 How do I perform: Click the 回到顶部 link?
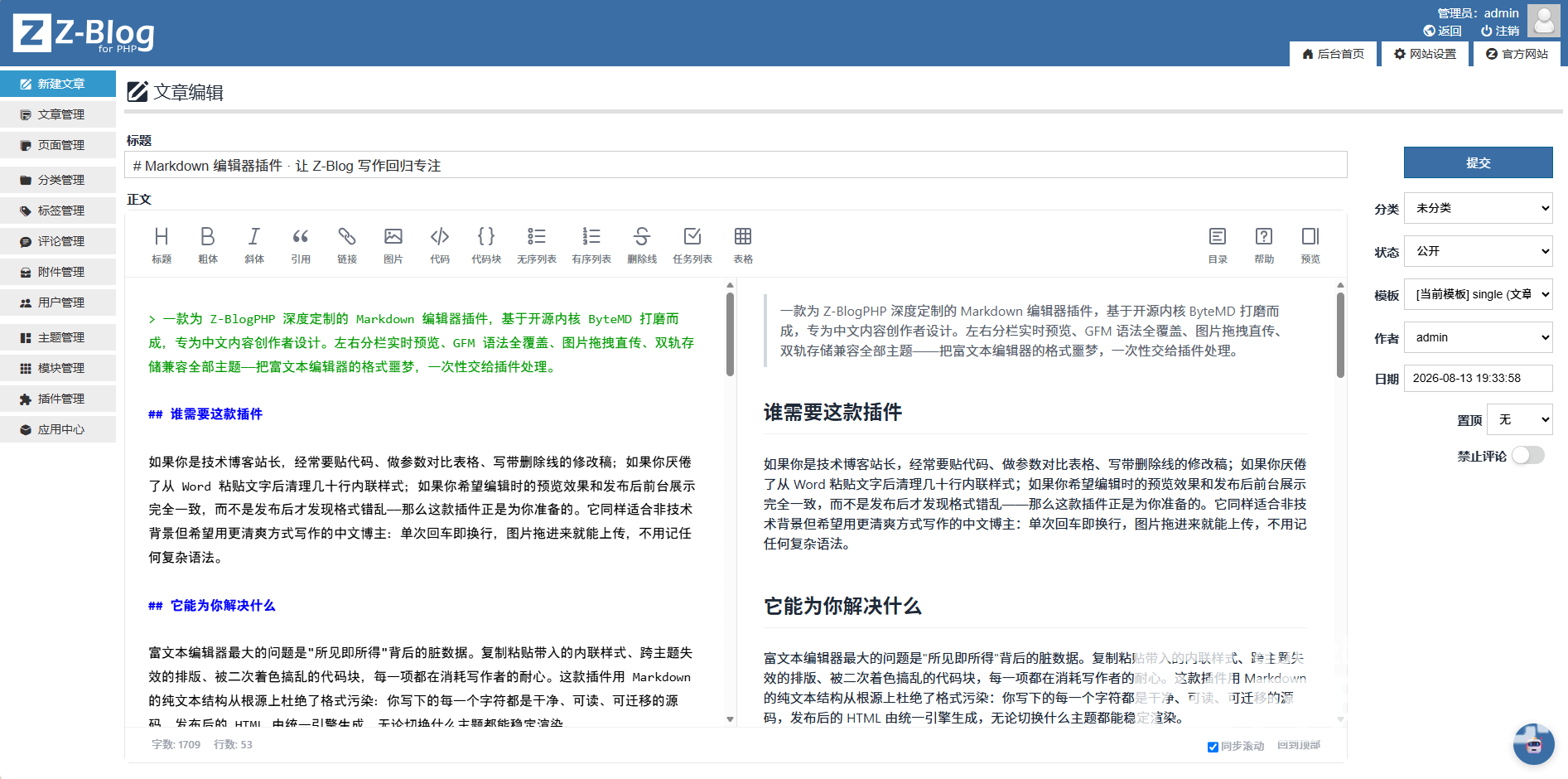click(x=1299, y=746)
